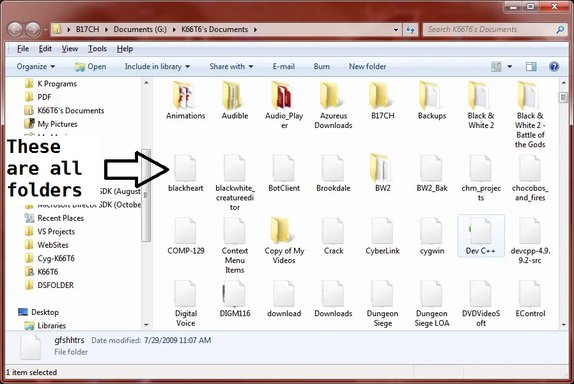Open the Share with dropdown
Image resolution: width=574 pixels, height=384 pixels.
pos(231,67)
